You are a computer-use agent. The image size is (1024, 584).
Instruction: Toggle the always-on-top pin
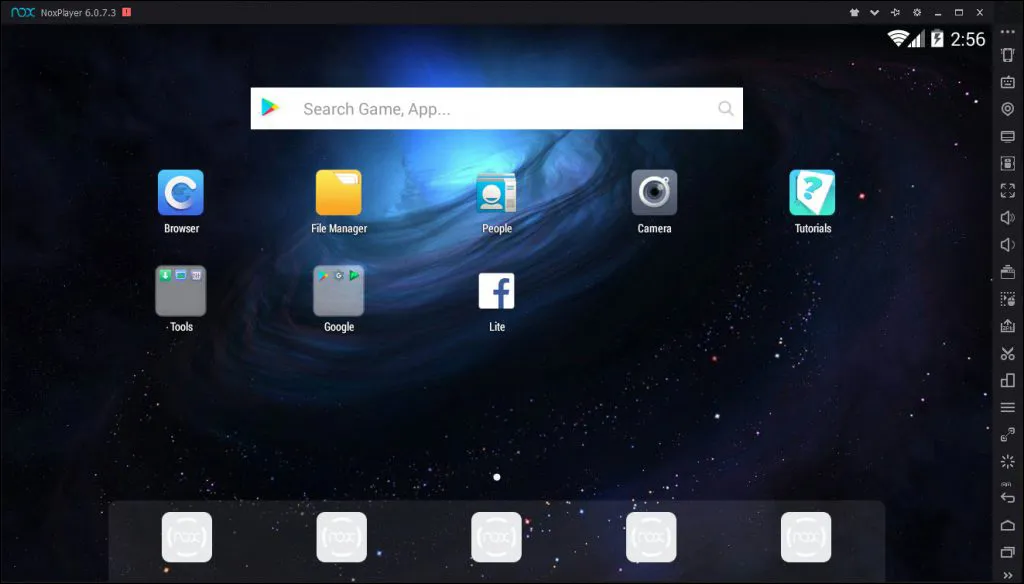(896, 12)
